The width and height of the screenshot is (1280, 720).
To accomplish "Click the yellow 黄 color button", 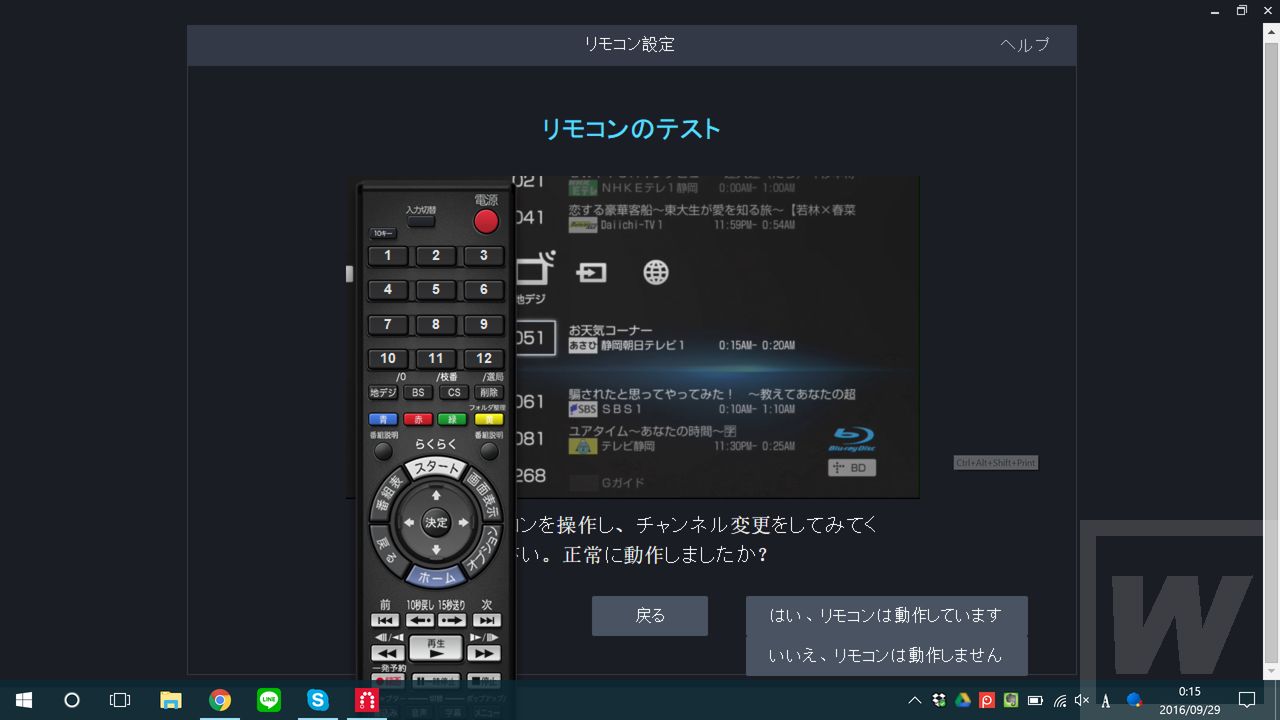I will [488, 419].
